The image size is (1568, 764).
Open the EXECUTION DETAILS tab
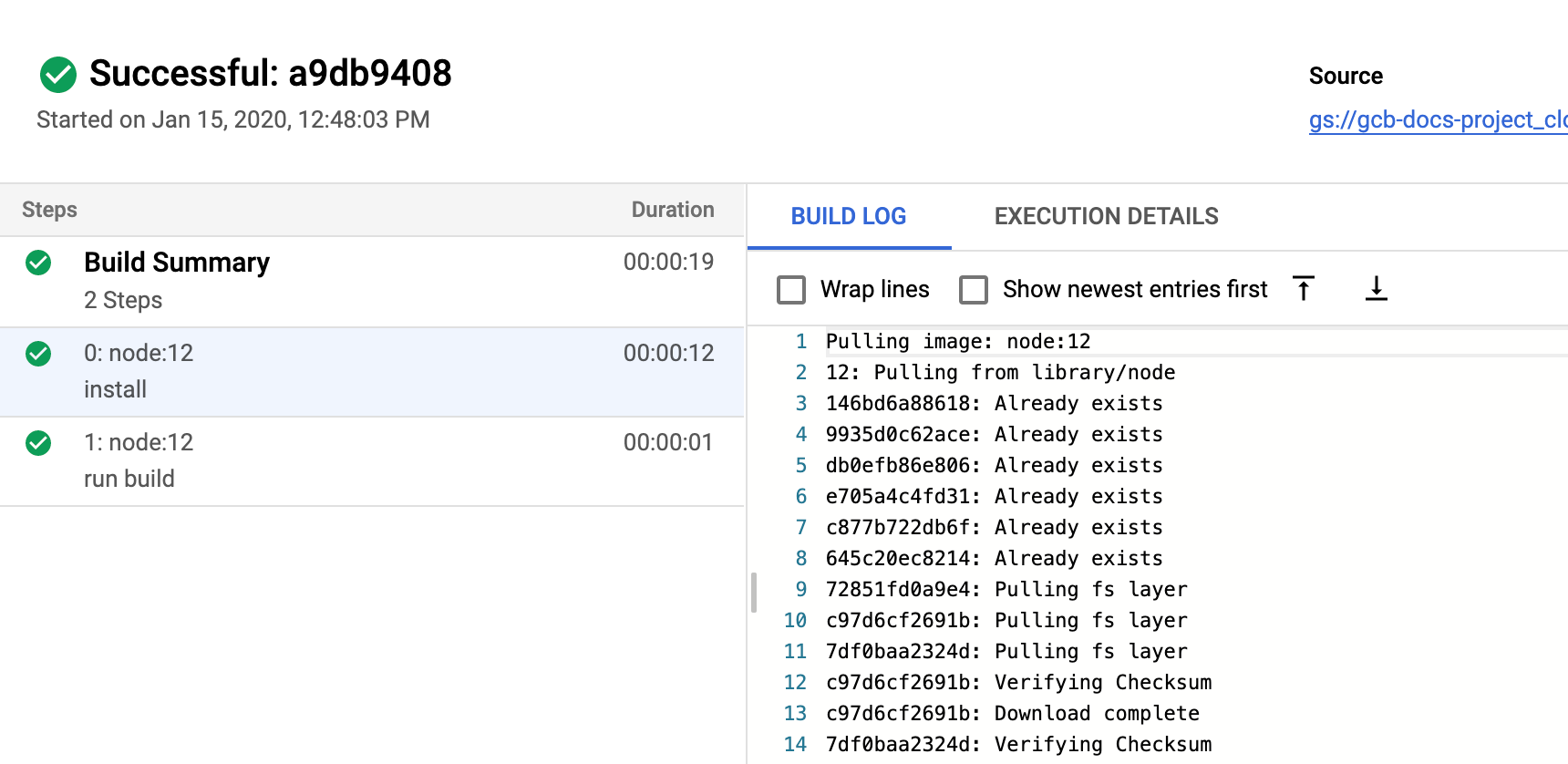point(1106,217)
